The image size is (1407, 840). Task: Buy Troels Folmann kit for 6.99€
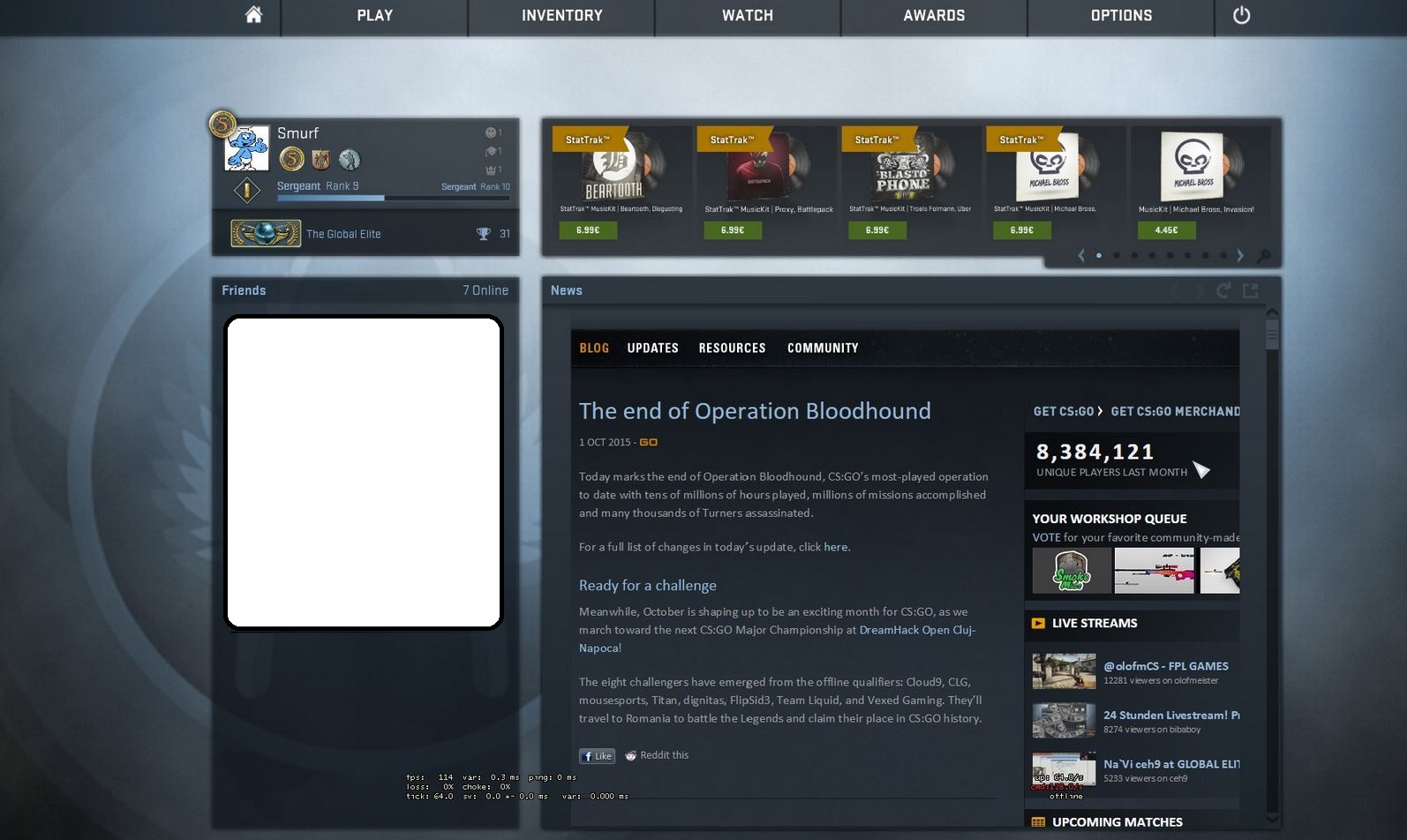pyautogui.click(x=877, y=230)
